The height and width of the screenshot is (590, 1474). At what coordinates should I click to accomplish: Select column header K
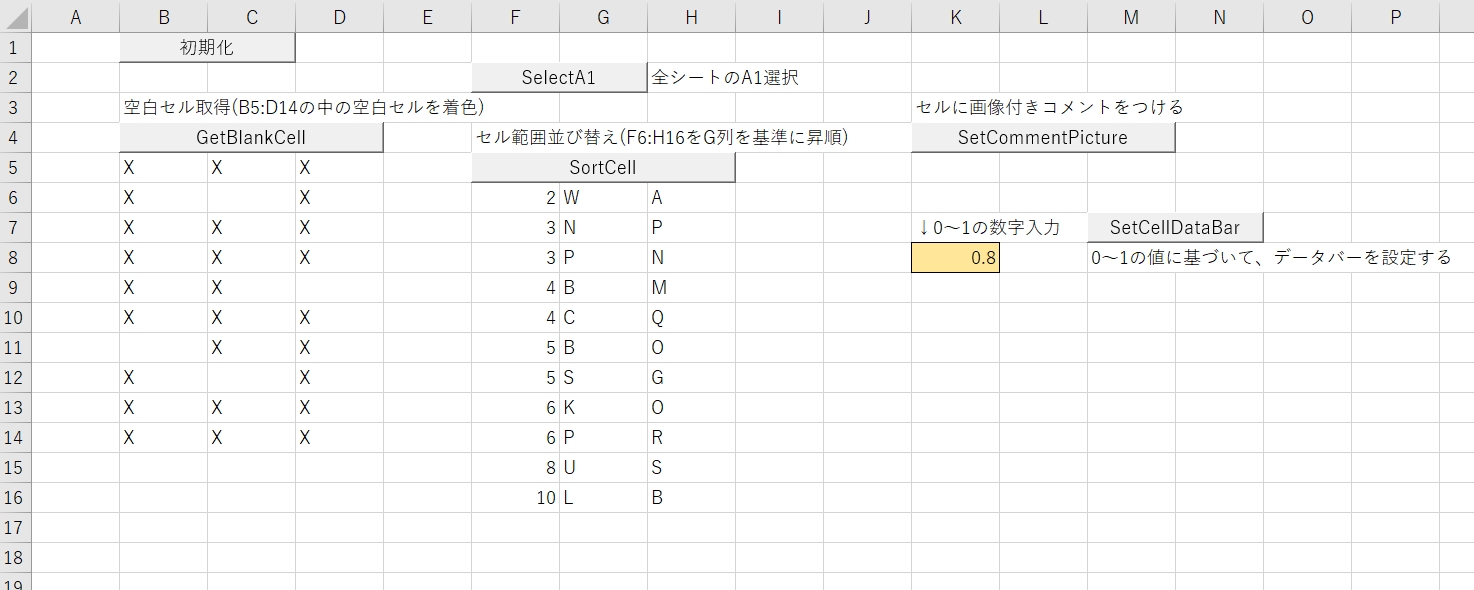pyautogui.click(x=955, y=17)
